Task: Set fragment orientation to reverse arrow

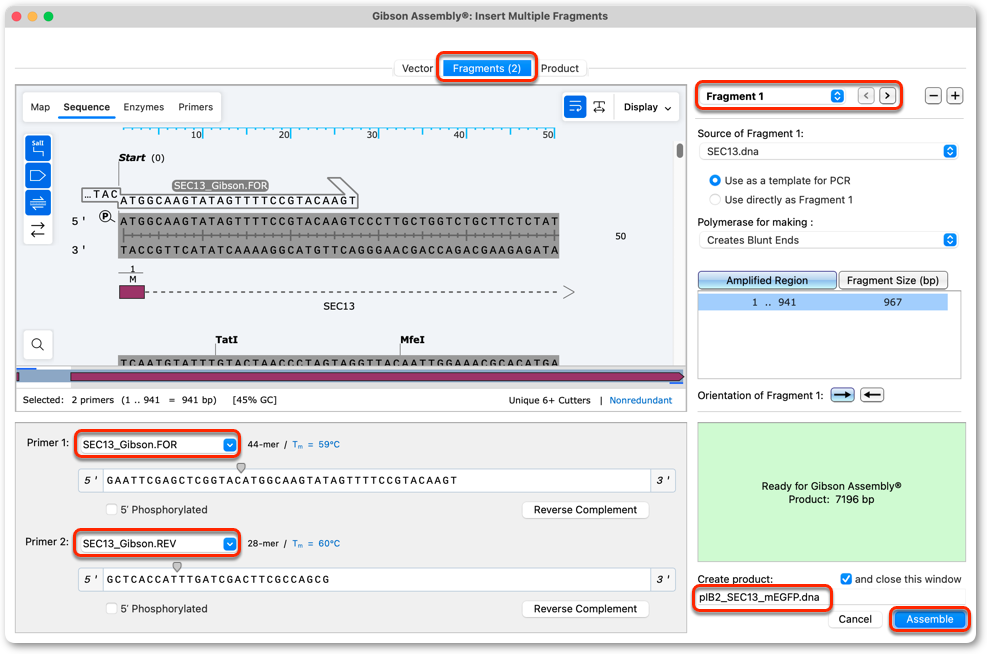Action: tap(872, 395)
